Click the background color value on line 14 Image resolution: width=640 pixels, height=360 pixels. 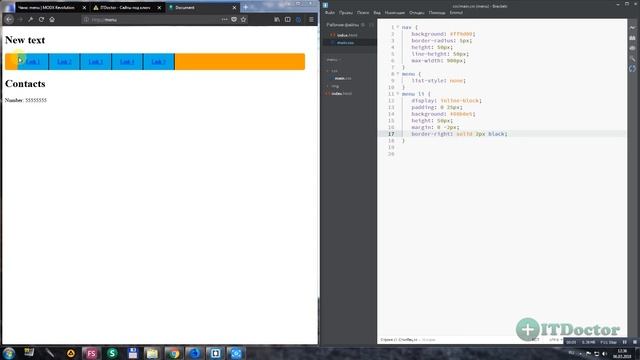[x=462, y=114]
